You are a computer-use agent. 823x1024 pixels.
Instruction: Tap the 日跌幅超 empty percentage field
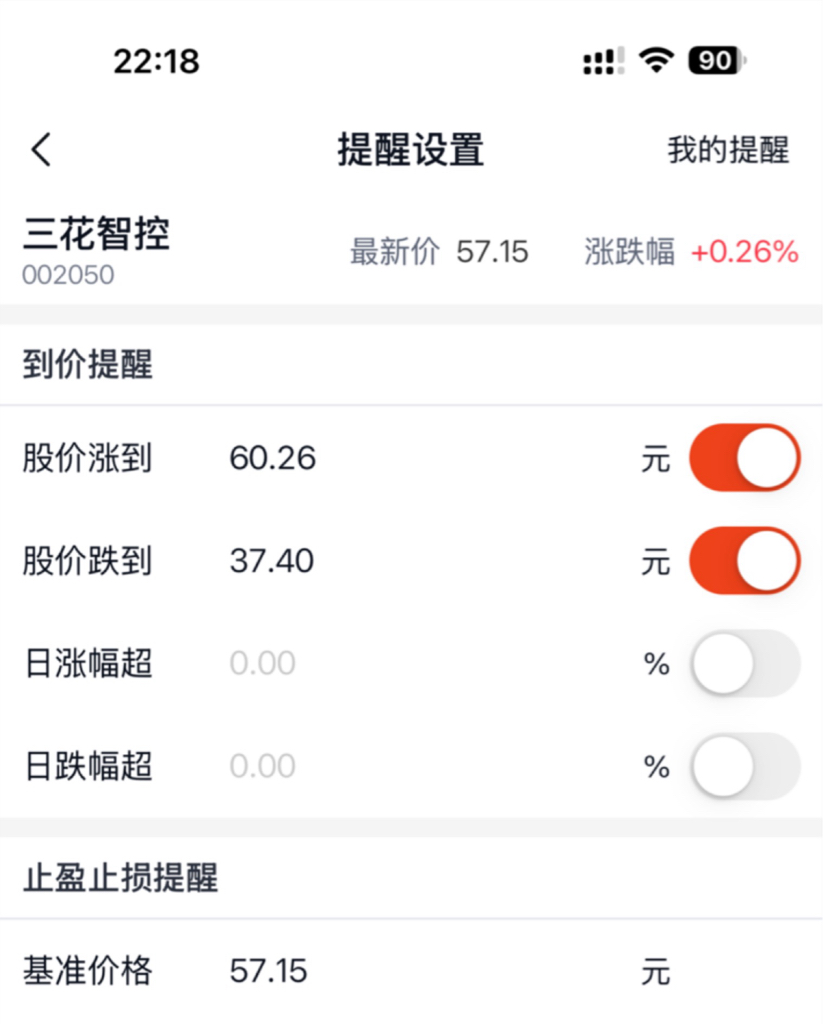point(263,767)
